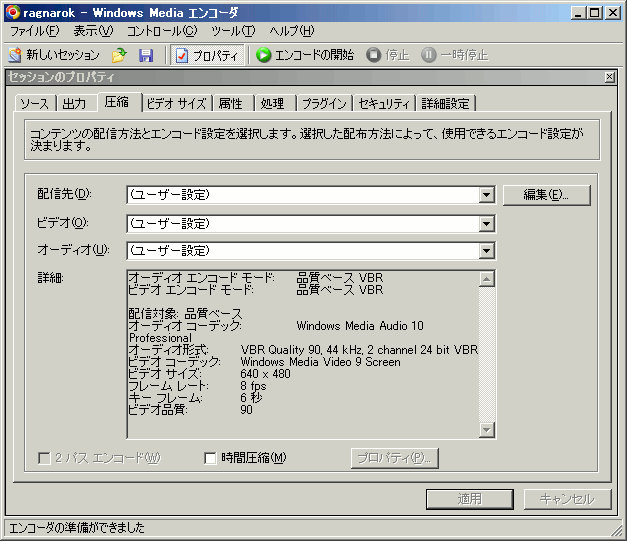Click the 8 fps frame rate value
This screenshot has width=627, height=541.
click(x=253, y=386)
